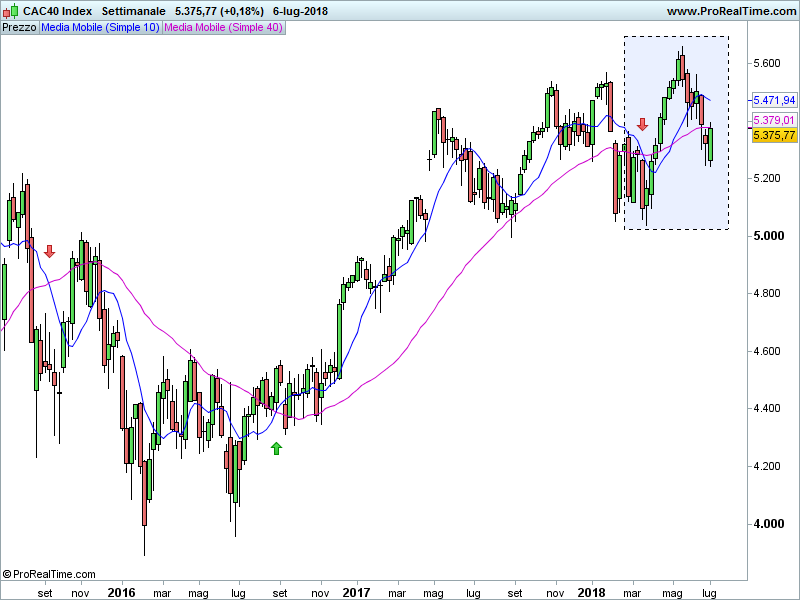The image size is (800, 600).
Task: Click the 4.600 price axis label
Action: click(767, 351)
